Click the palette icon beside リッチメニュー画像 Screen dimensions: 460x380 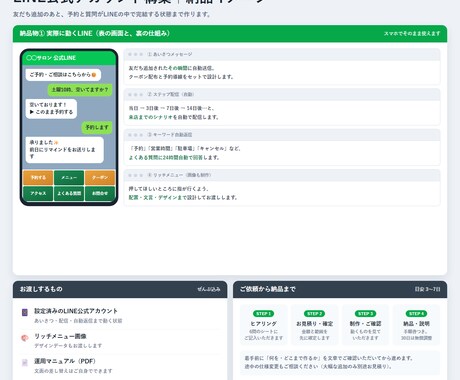tap(25, 338)
